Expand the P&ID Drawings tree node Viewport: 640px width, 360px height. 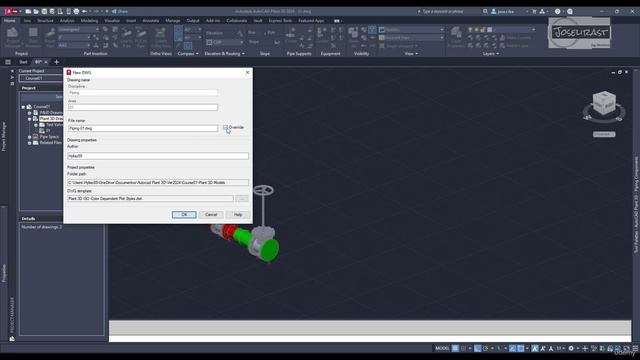(29, 113)
